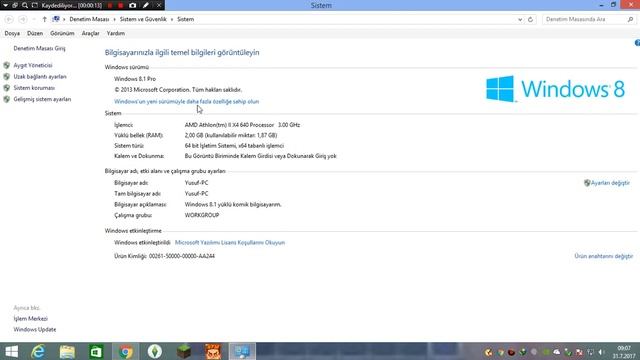
Task: Navigate to Sistem ve Güvenlik breadcrumb
Action: click(x=143, y=19)
